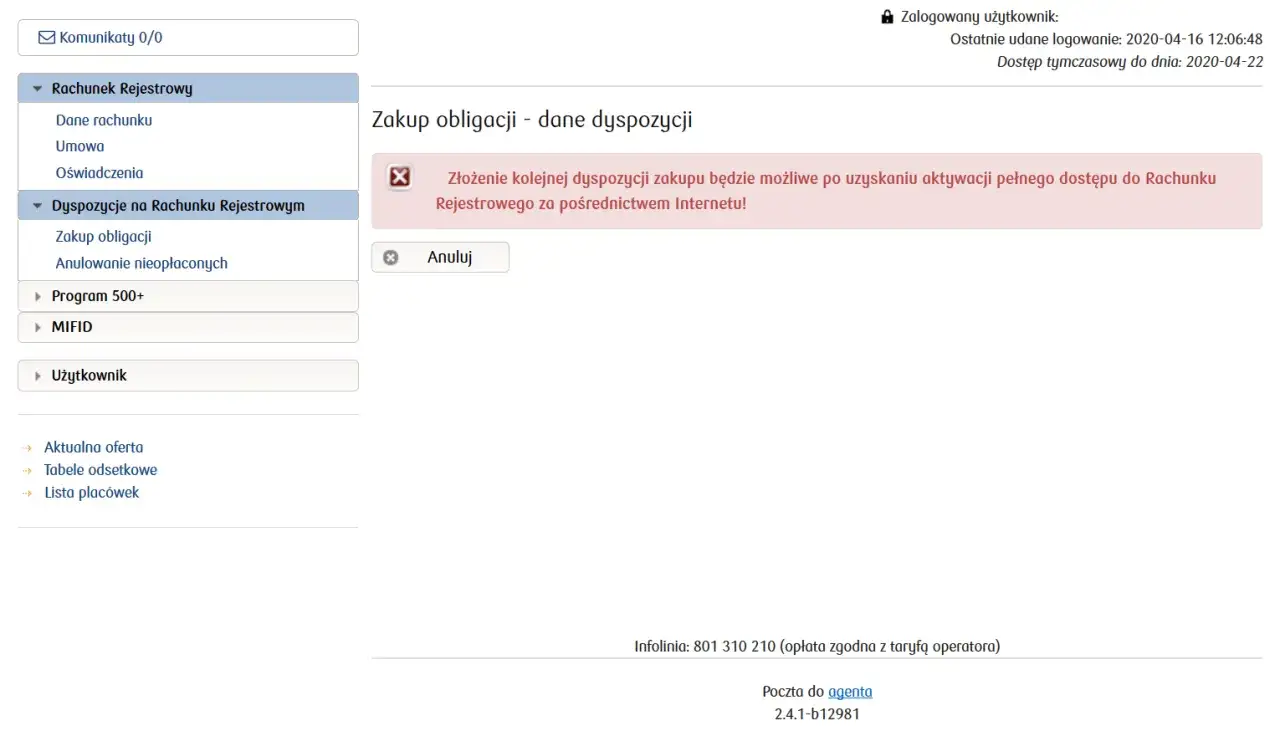Open the Komunikaty 0/0 messages box
Screen dimensions: 1280x731
click(x=188, y=38)
